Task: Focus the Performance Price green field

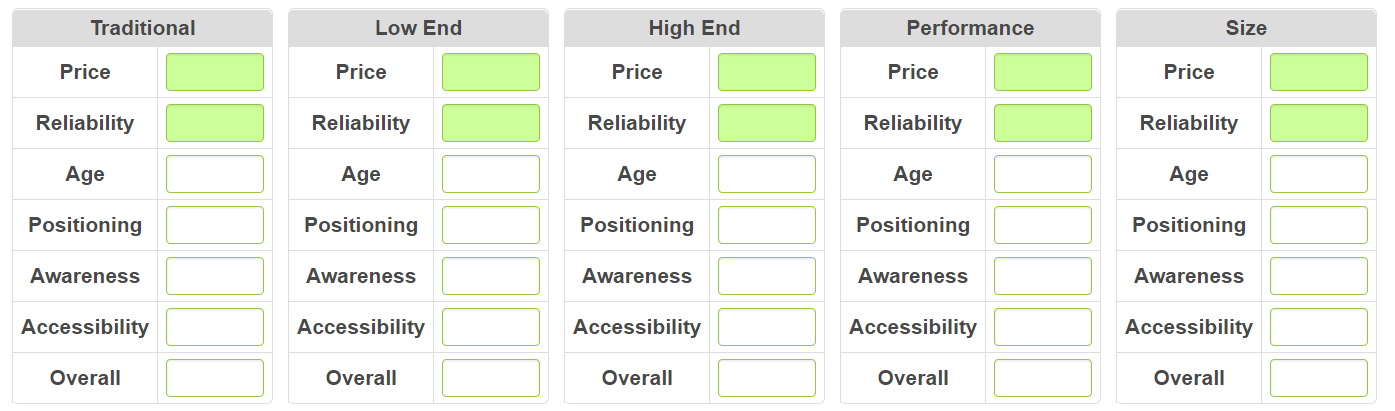Action: pos(1043,72)
